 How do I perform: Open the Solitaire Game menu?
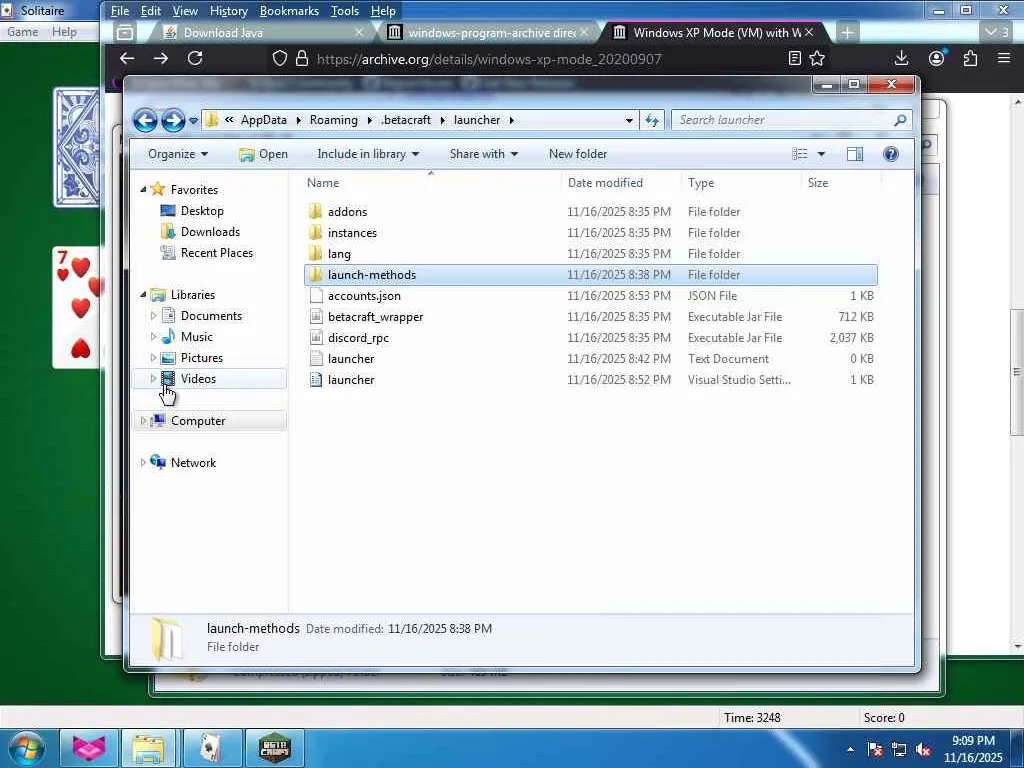[x=22, y=32]
